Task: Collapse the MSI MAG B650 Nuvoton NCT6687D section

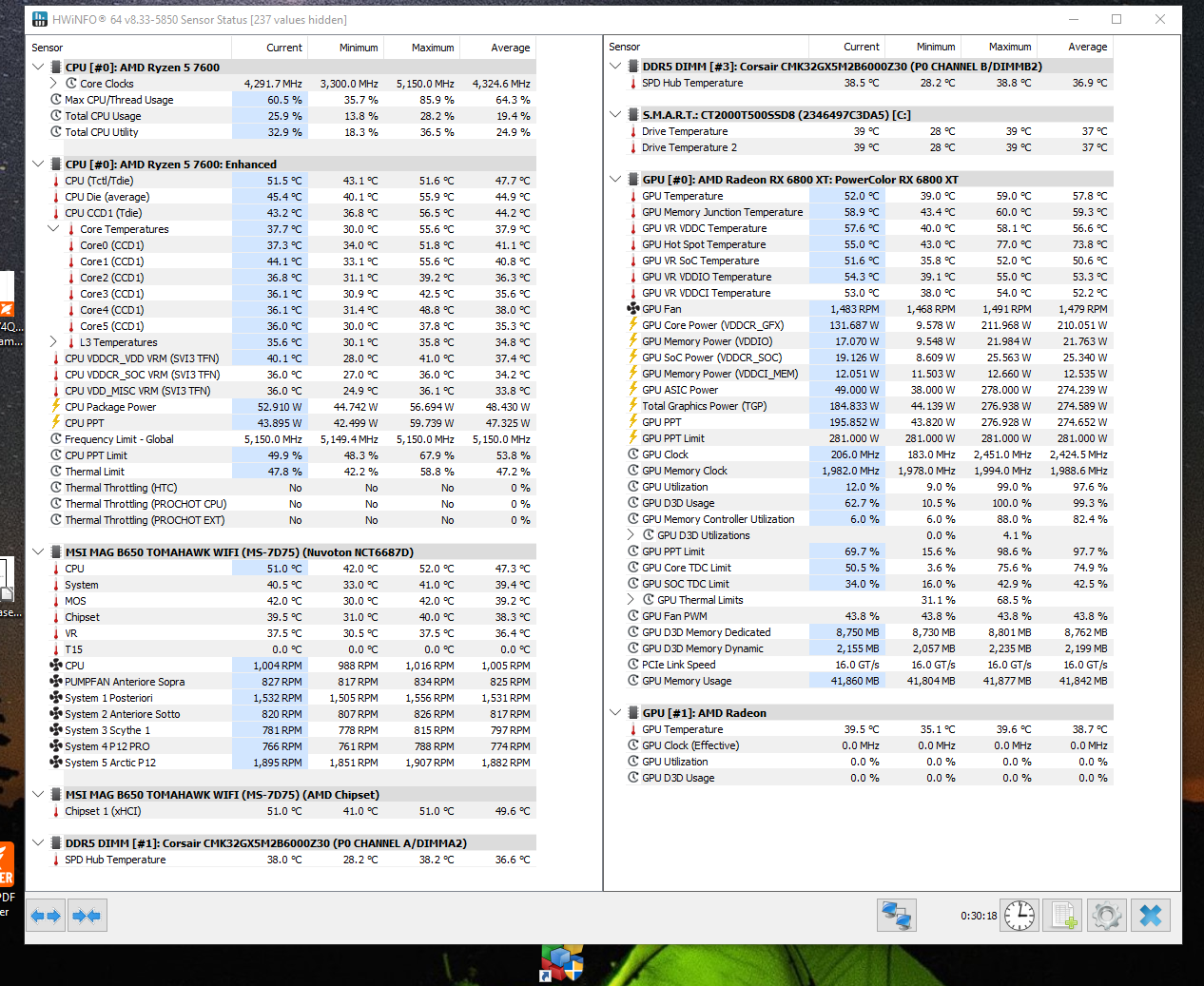Action: [38, 552]
